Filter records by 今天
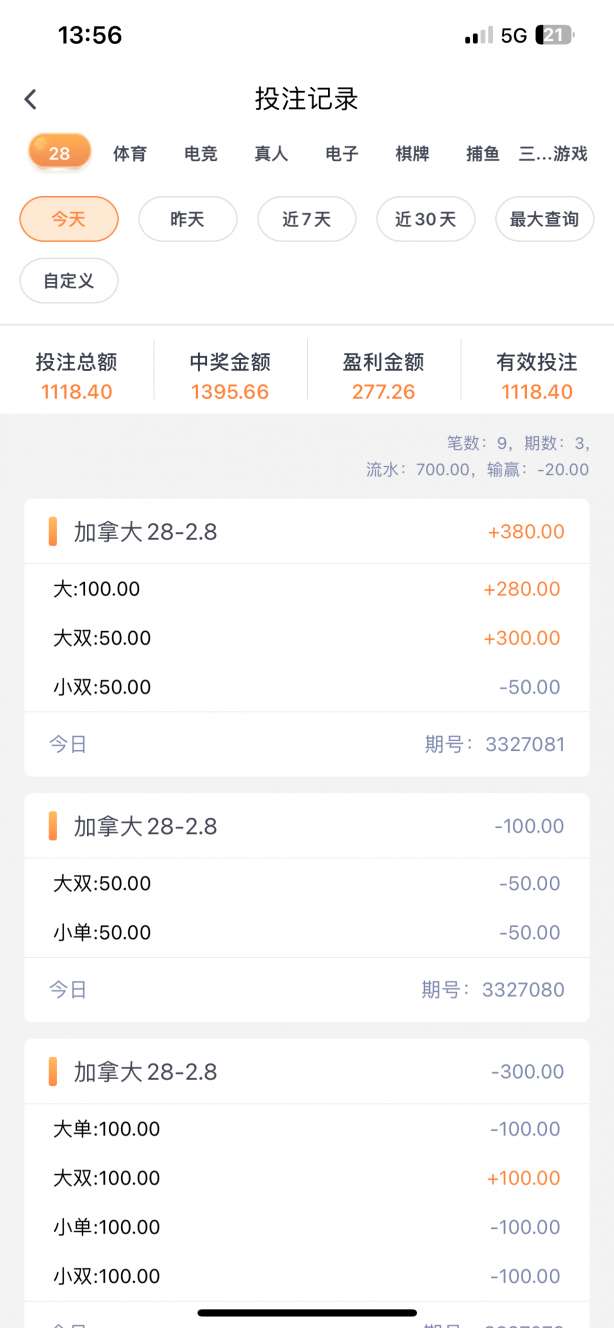The image size is (614, 1328). click(69, 219)
